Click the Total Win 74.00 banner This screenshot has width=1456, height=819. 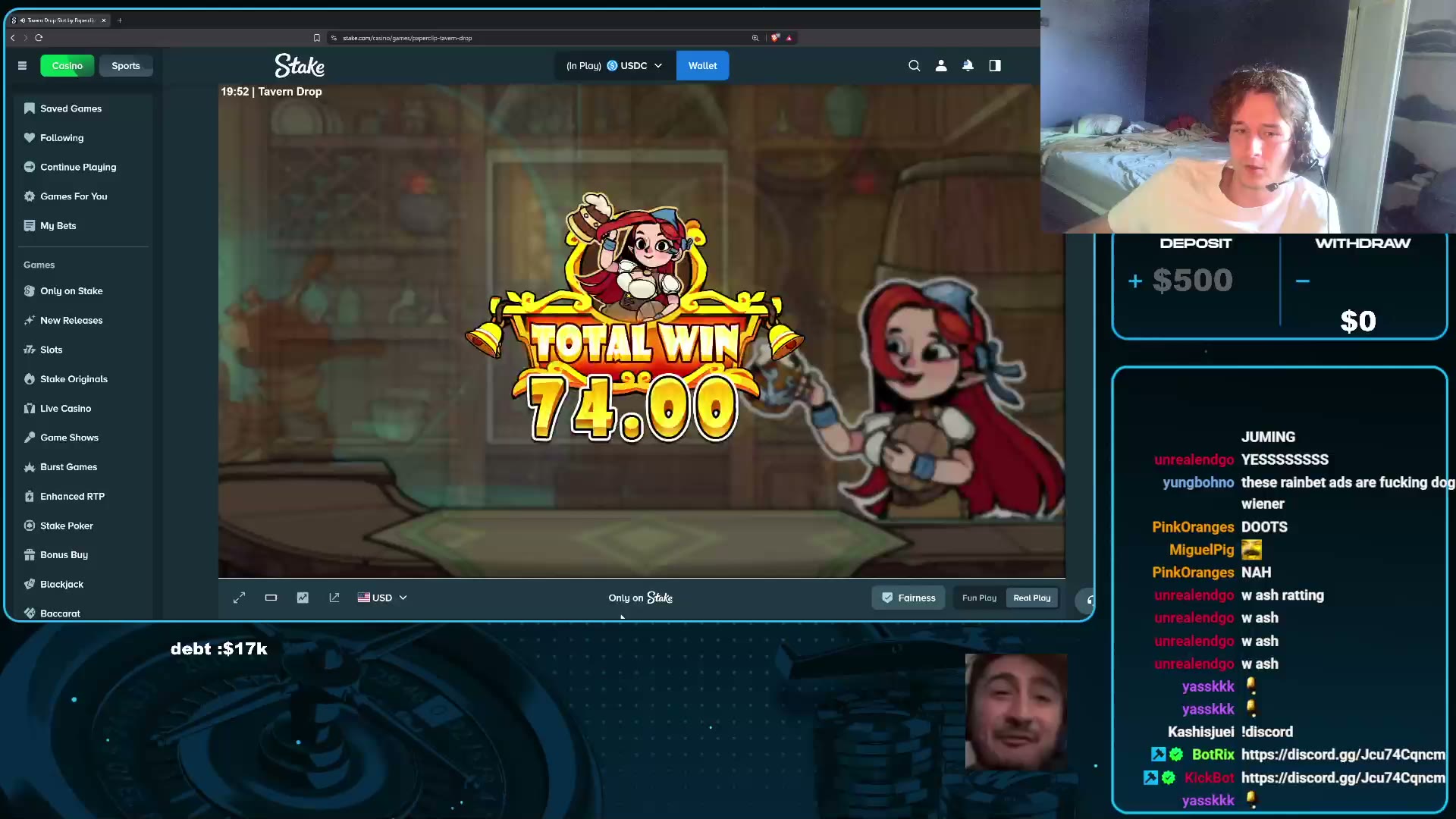tap(635, 318)
